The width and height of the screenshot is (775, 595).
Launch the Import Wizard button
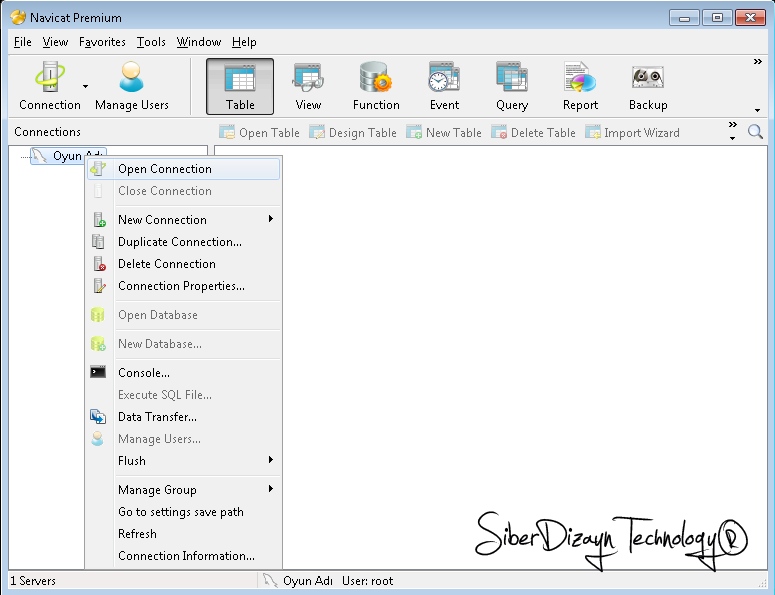tap(632, 132)
